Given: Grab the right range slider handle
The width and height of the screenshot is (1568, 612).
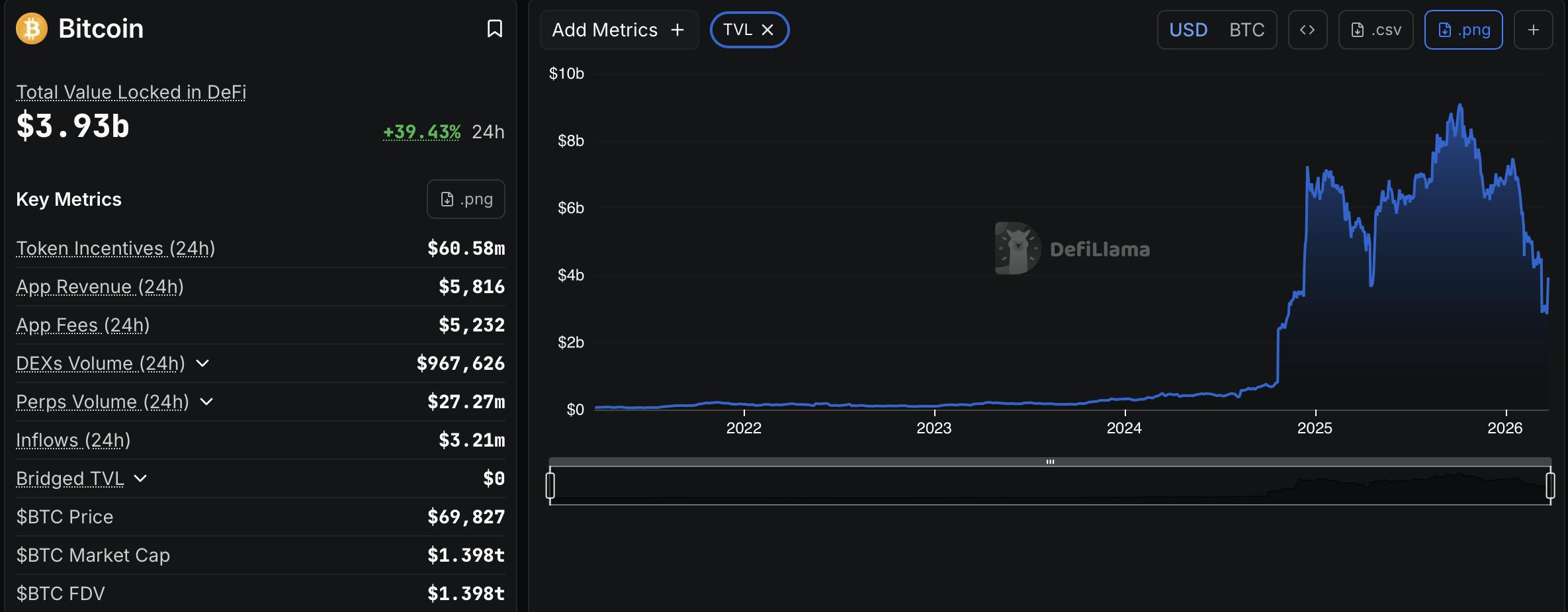Looking at the screenshot, I should (1550, 485).
